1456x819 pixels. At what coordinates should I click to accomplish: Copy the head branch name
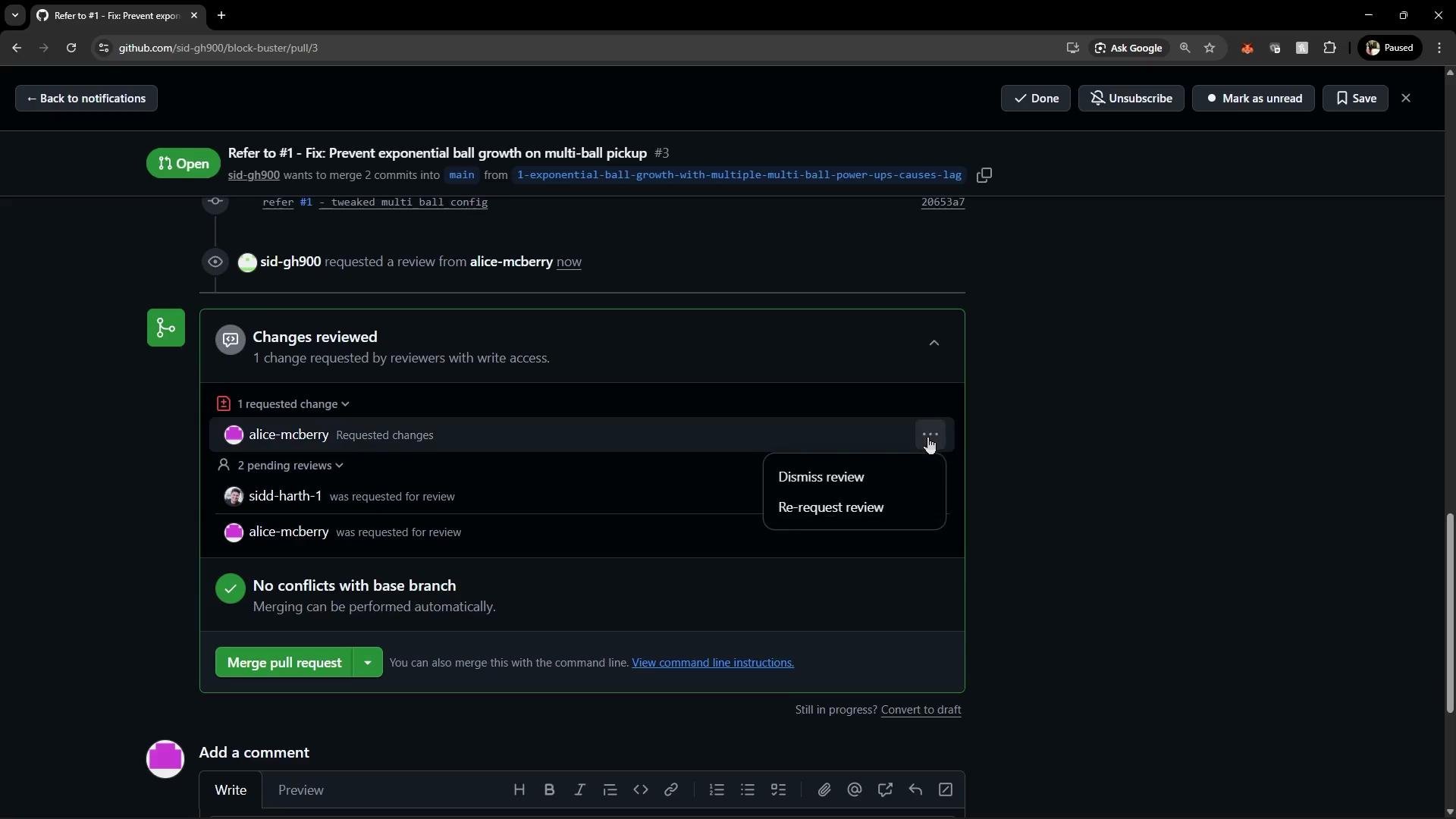(x=984, y=175)
